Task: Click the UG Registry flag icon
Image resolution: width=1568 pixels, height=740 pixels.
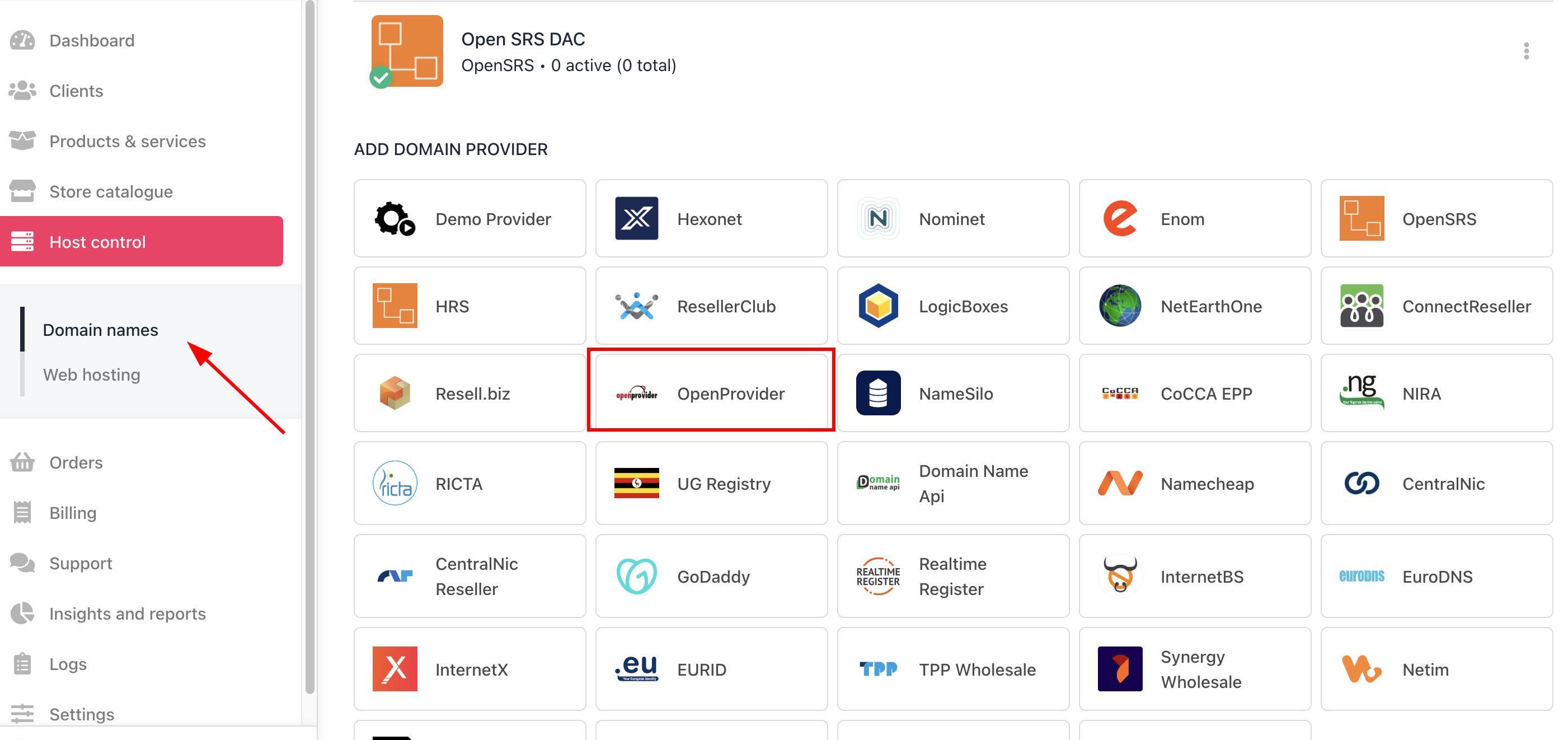Action: 636,484
